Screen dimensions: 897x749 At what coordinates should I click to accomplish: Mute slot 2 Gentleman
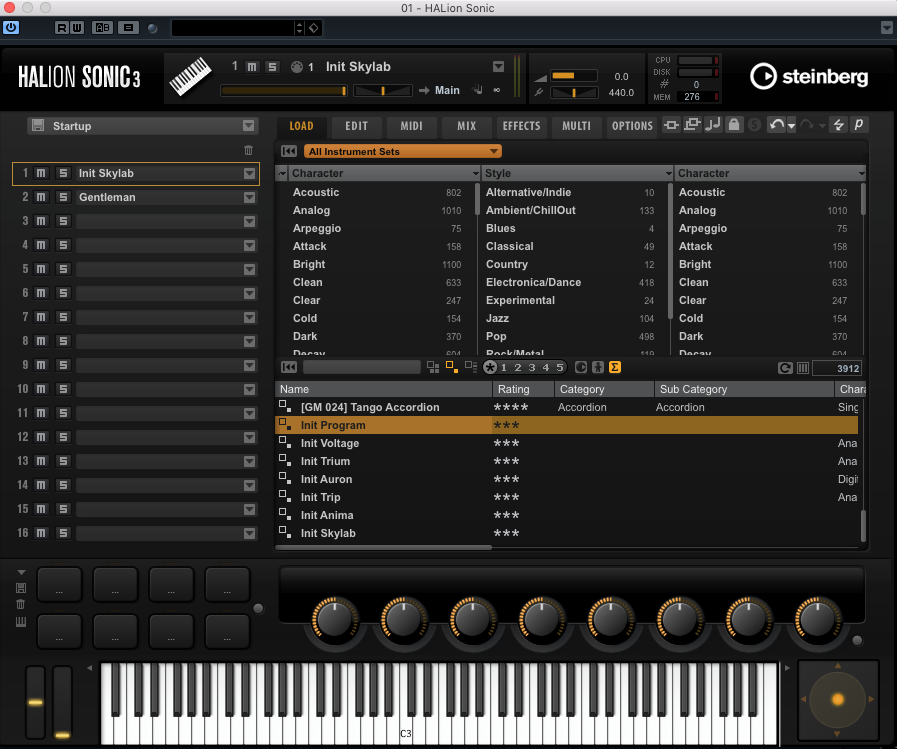click(41, 197)
